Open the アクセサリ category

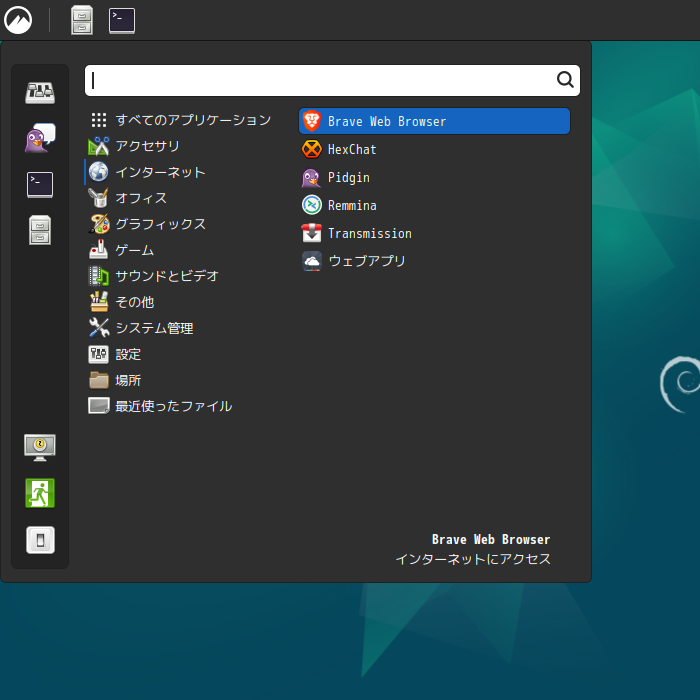click(147, 146)
